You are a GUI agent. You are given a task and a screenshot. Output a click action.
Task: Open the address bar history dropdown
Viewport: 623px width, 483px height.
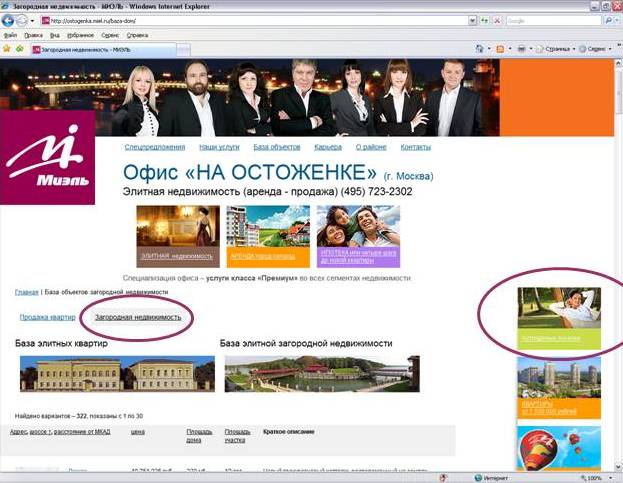472,21
